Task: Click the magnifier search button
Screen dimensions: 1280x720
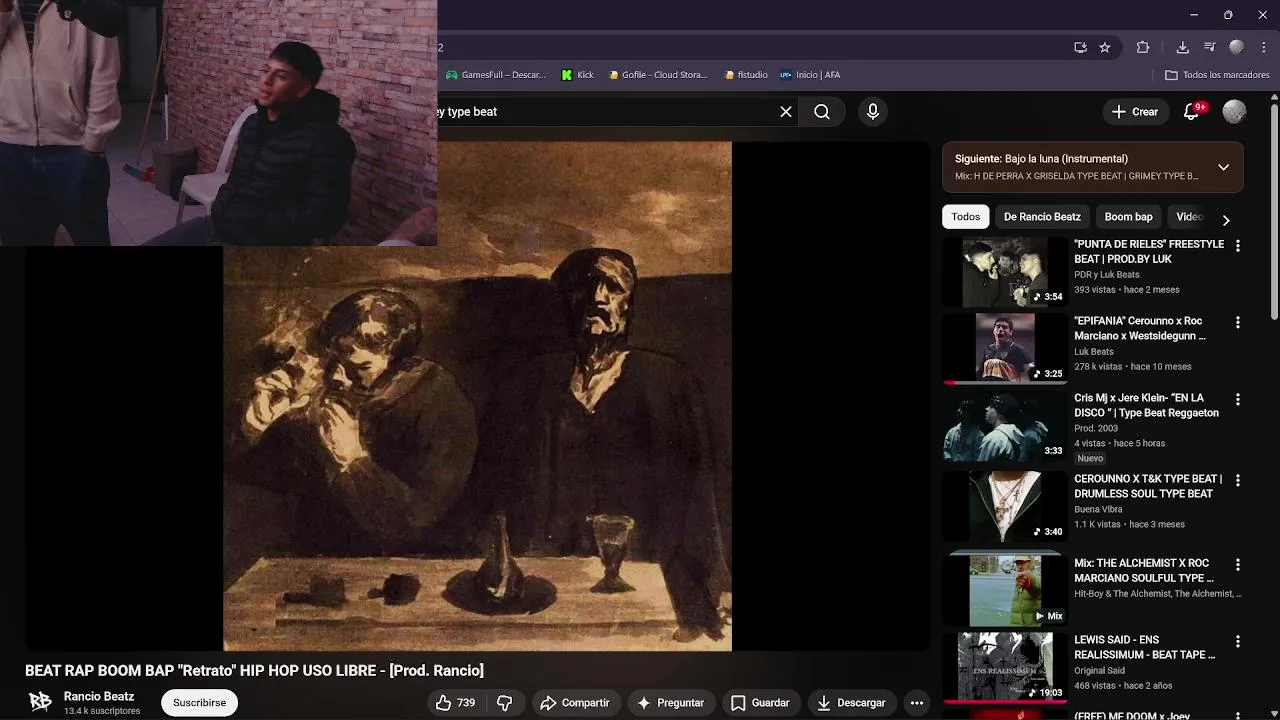Action: [822, 112]
